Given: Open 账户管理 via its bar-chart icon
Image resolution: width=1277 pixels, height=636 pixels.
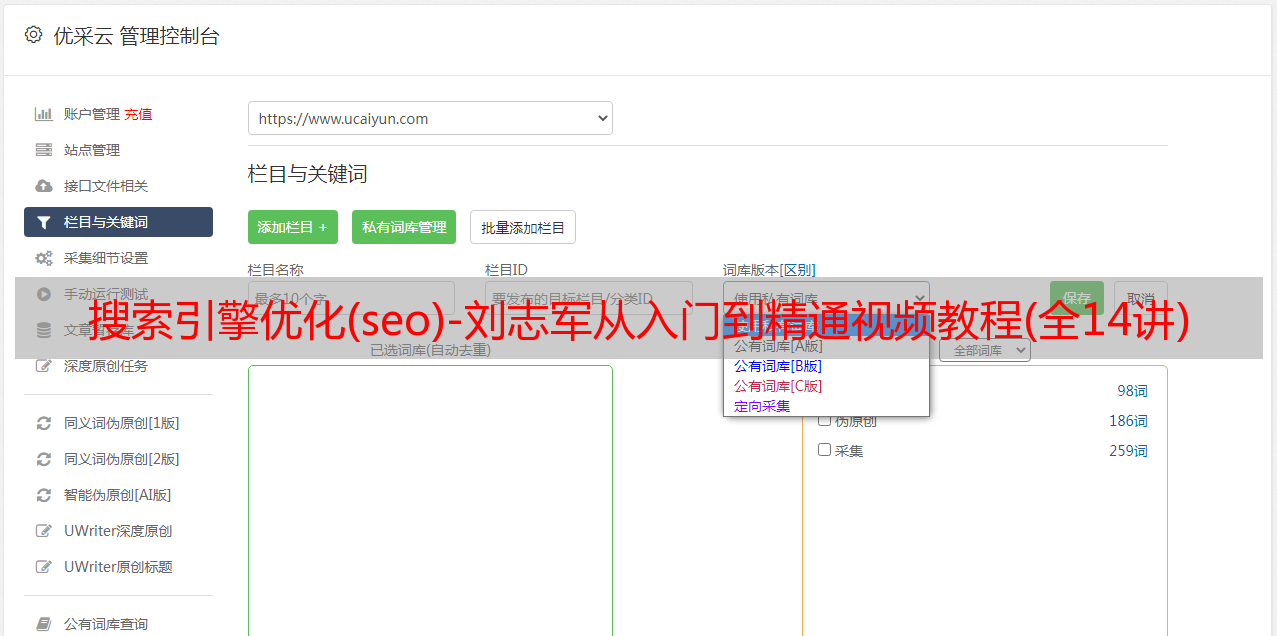Looking at the screenshot, I should point(44,114).
